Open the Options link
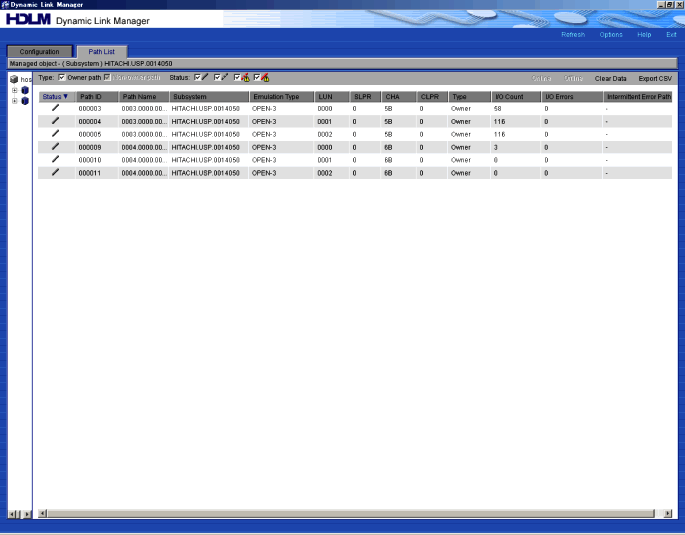Screen dimensions: 685x535 coord(611,35)
